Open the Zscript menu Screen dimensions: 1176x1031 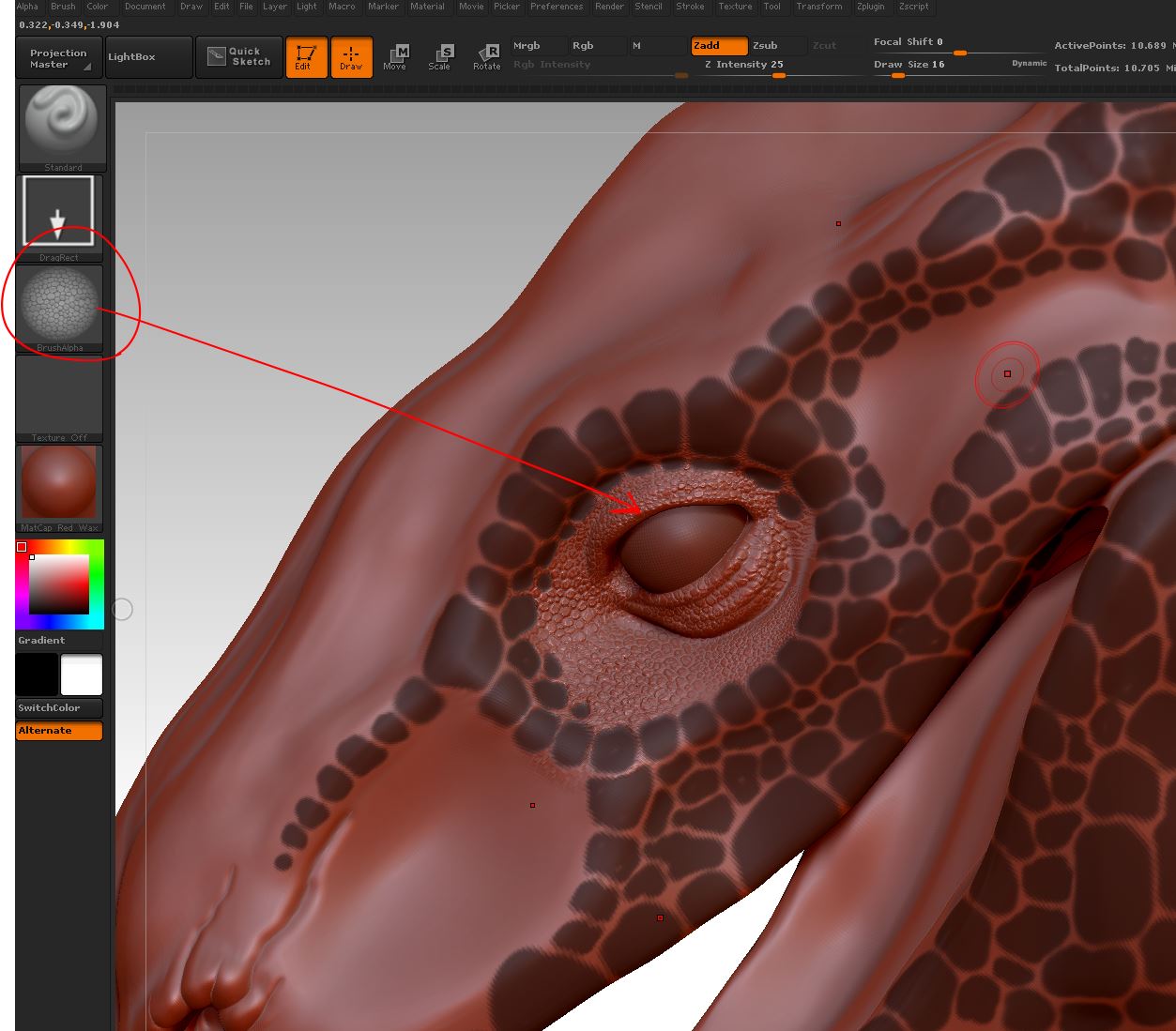point(913,7)
